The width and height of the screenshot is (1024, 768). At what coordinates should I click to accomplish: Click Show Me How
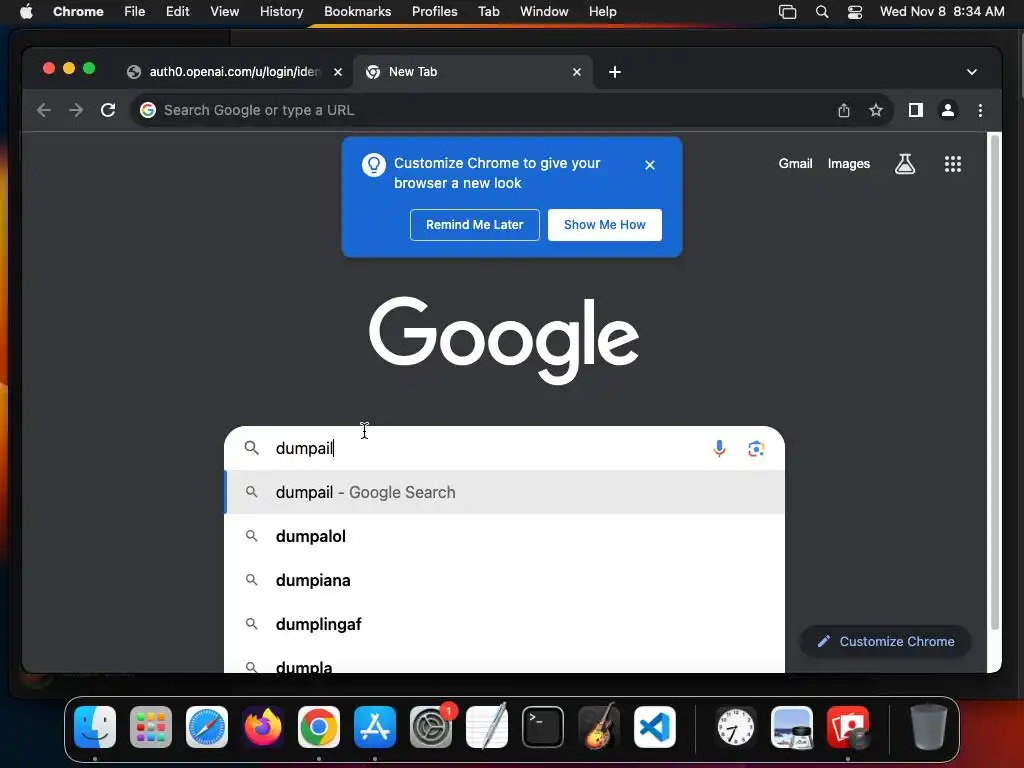click(x=605, y=225)
